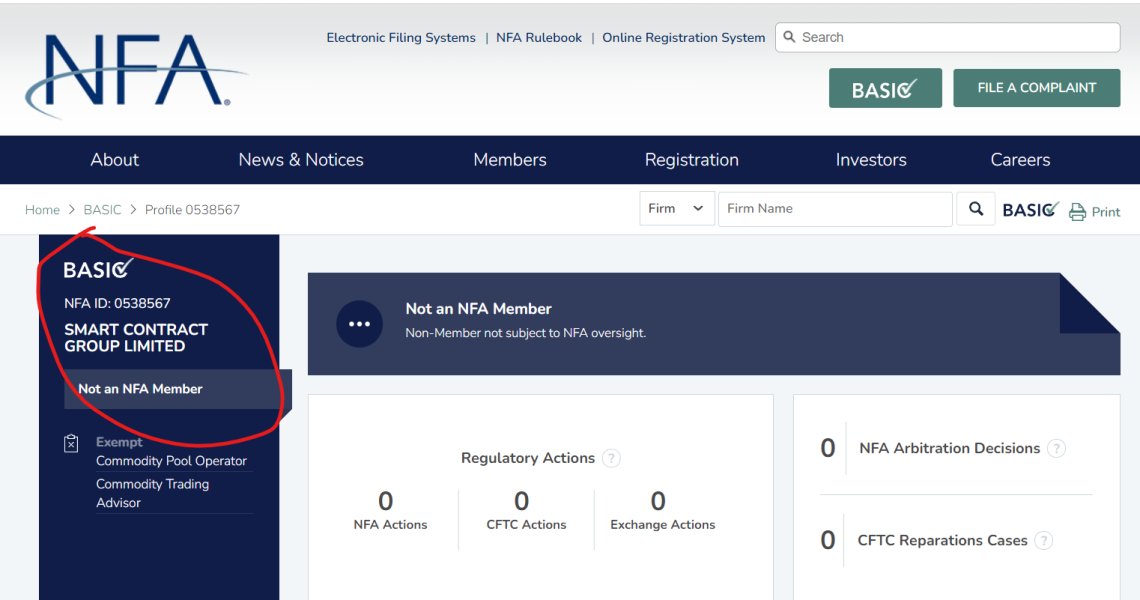Open the News & Notices menu
The height and width of the screenshot is (600, 1140).
pyautogui.click(x=301, y=160)
